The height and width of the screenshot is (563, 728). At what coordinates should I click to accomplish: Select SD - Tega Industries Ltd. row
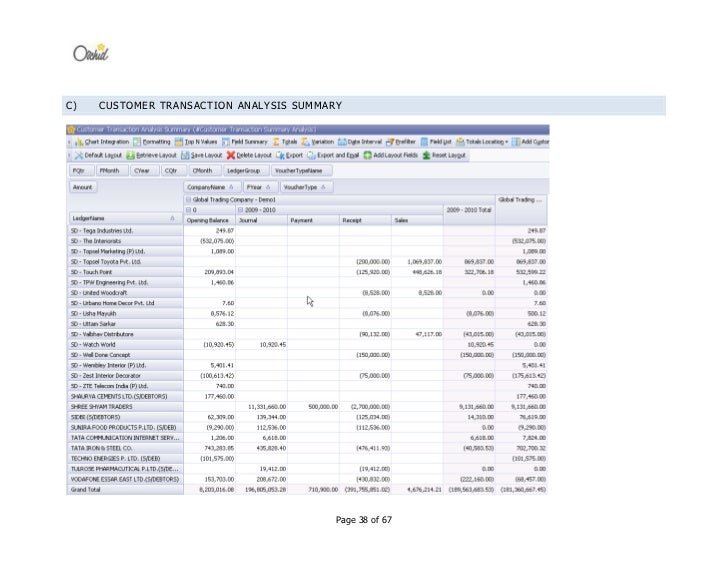coord(125,231)
